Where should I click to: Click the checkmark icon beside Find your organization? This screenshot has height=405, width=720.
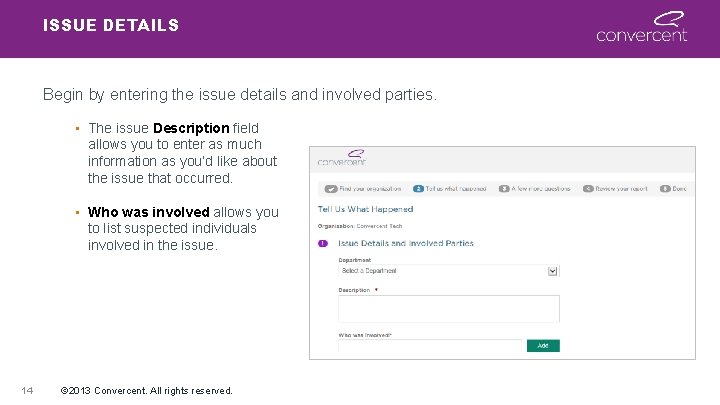pos(331,188)
